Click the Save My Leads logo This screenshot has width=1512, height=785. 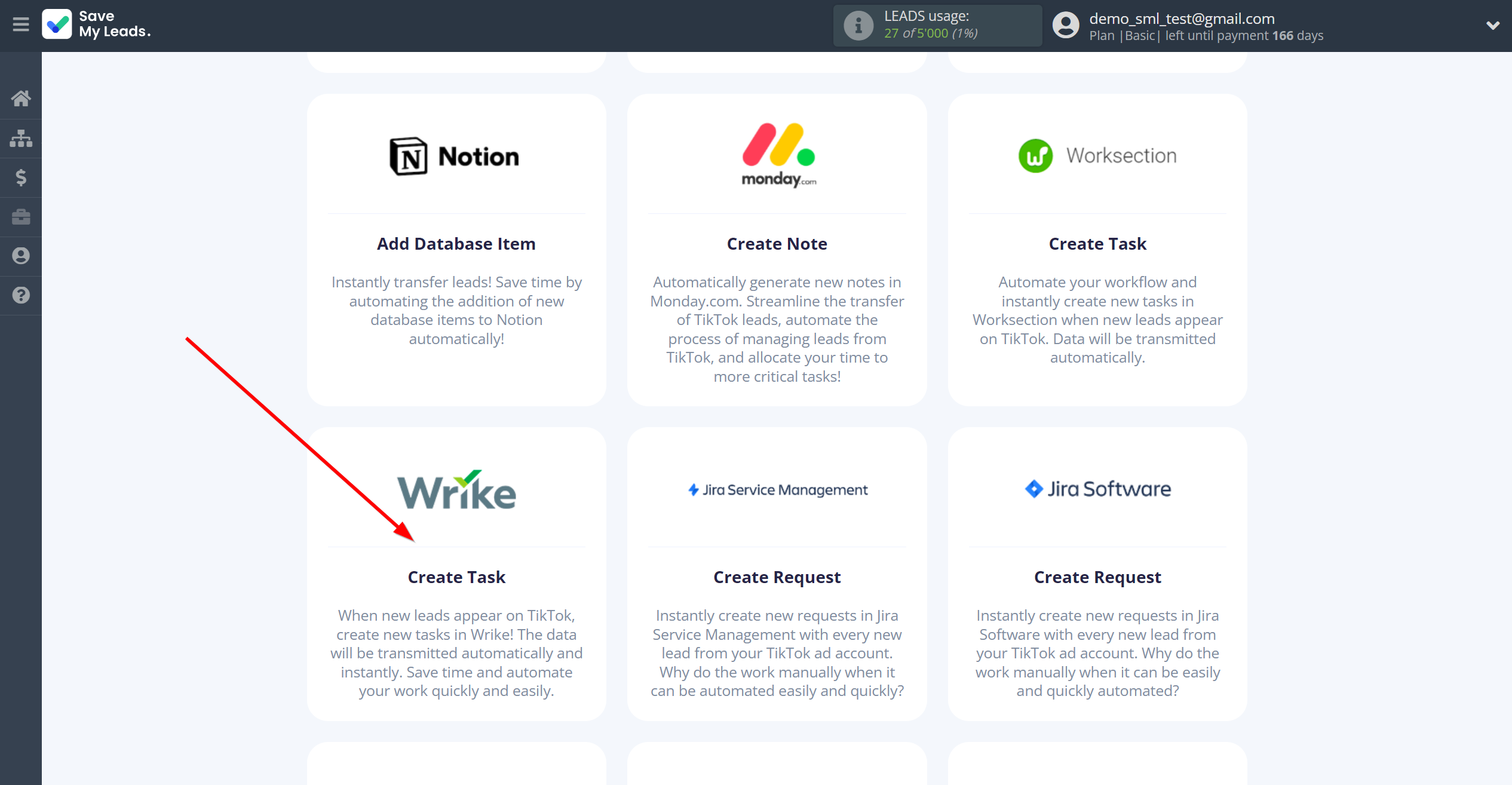(x=96, y=24)
